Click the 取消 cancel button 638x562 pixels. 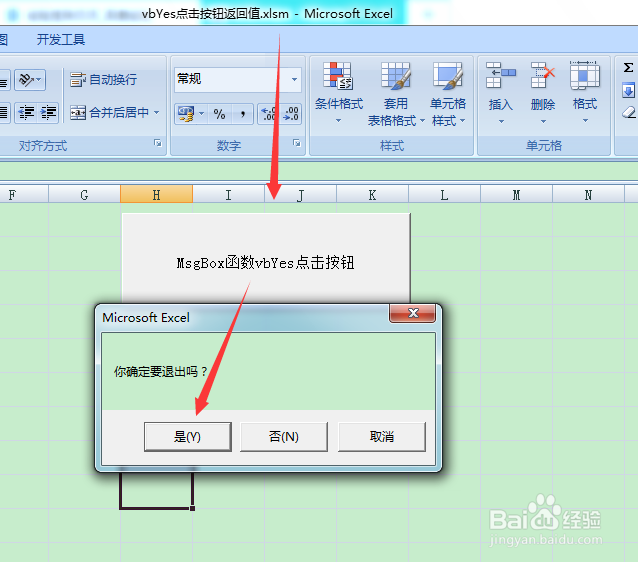pos(382,437)
